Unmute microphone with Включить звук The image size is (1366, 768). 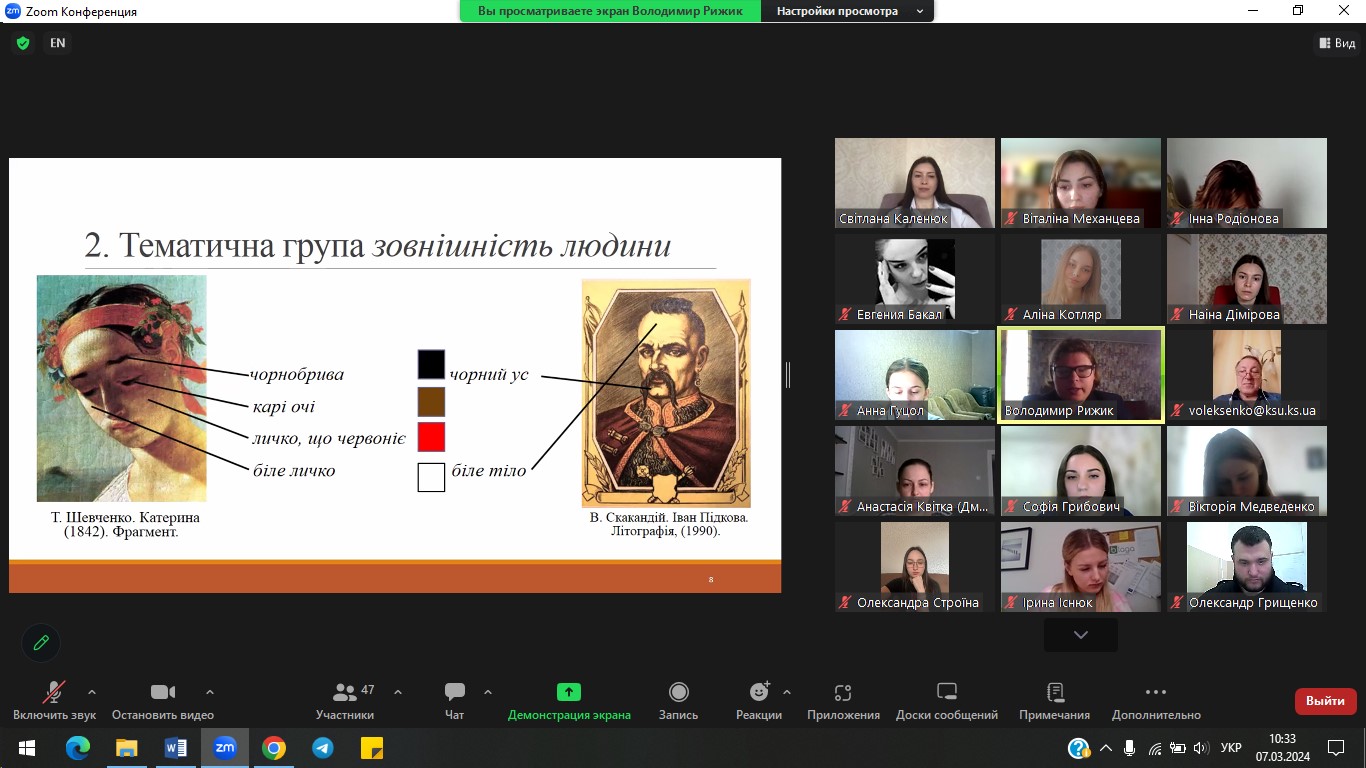54,701
